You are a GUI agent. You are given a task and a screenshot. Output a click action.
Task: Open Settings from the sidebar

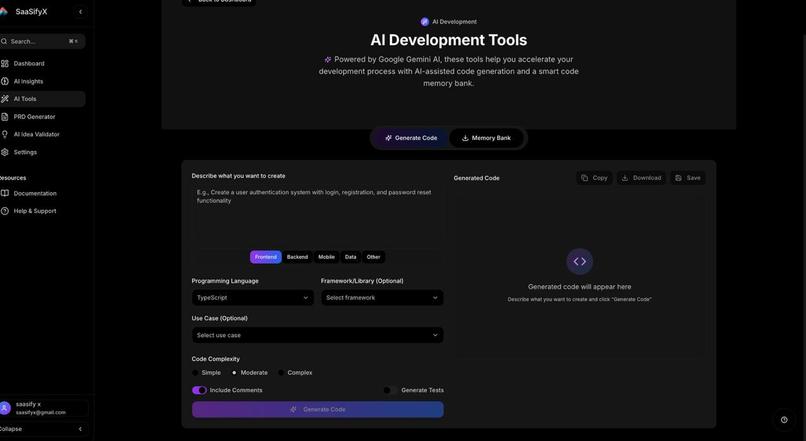pos(43,152)
